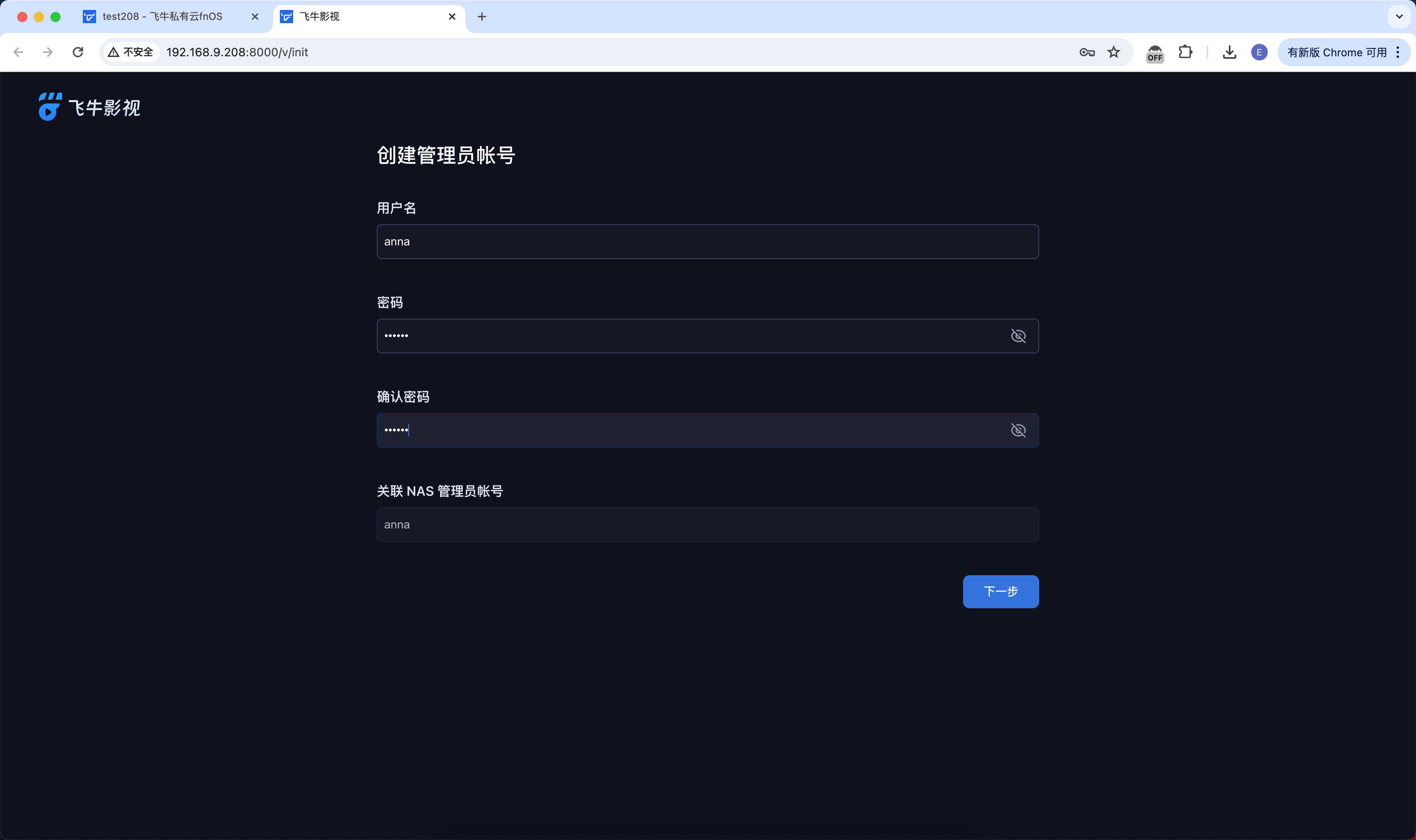The height and width of the screenshot is (840, 1416).
Task: Focus the 用户名 input field
Action: point(708,242)
